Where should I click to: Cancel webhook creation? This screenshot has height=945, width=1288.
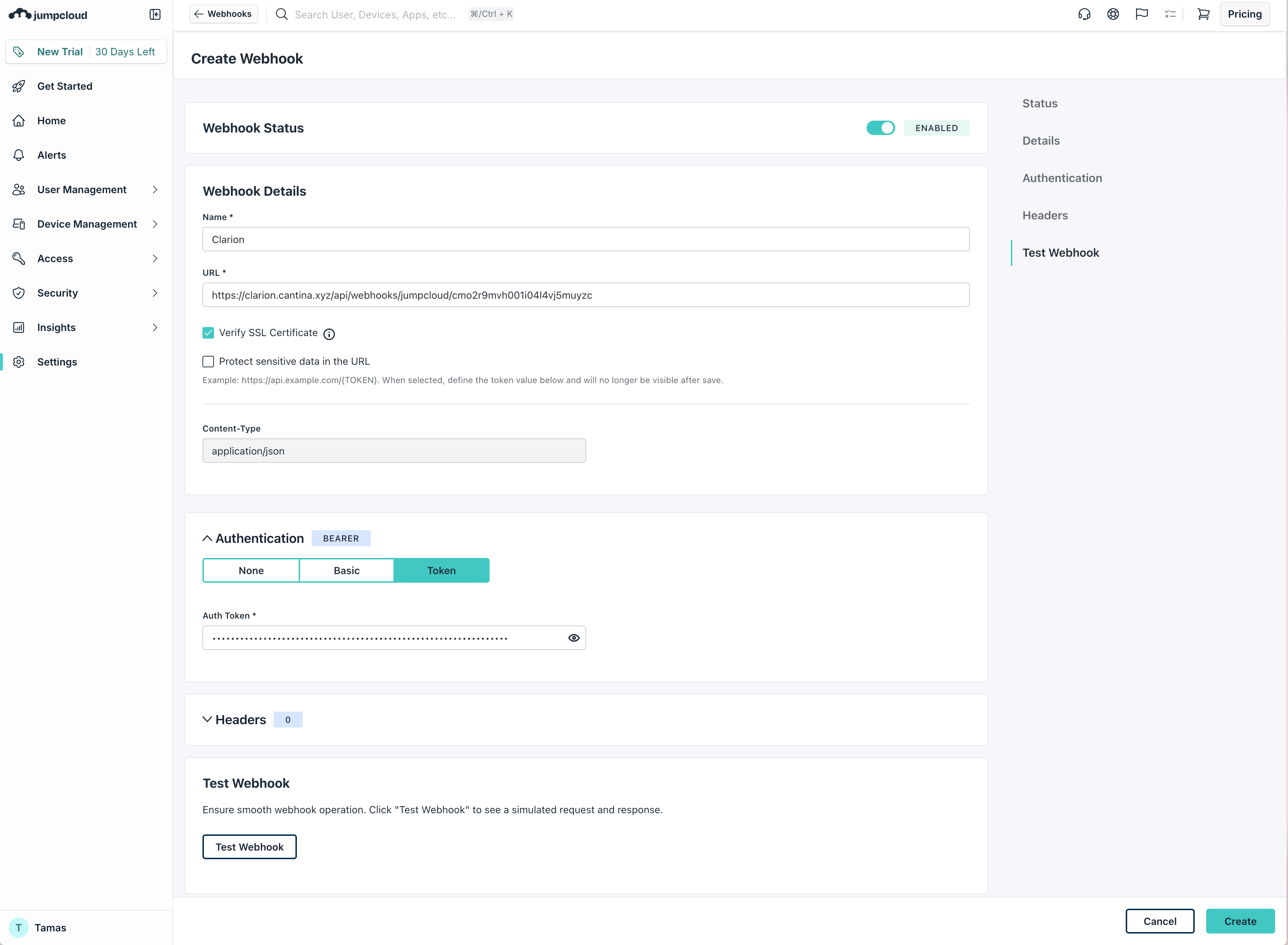(x=1160, y=921)
